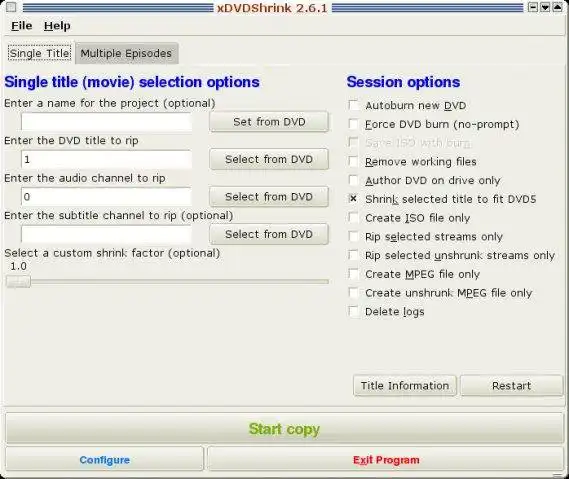Switch to the Multiple Episodes tab
The height and width of the screenshot is (479, 569).
126,53
